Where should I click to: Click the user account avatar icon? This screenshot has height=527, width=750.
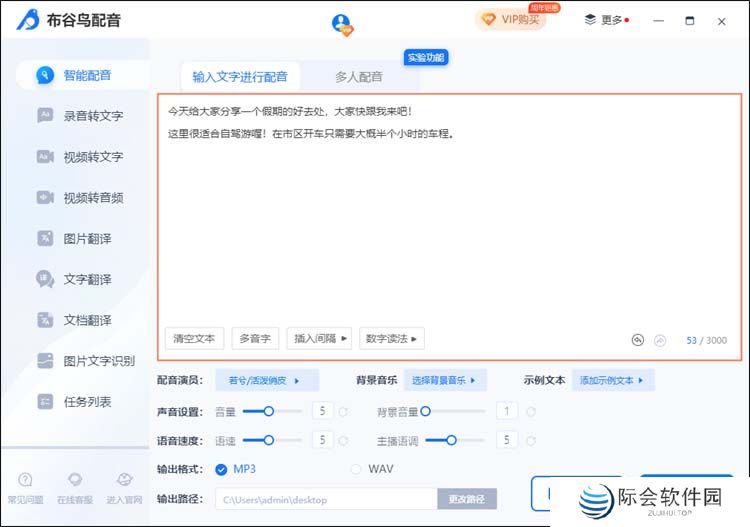342,24
